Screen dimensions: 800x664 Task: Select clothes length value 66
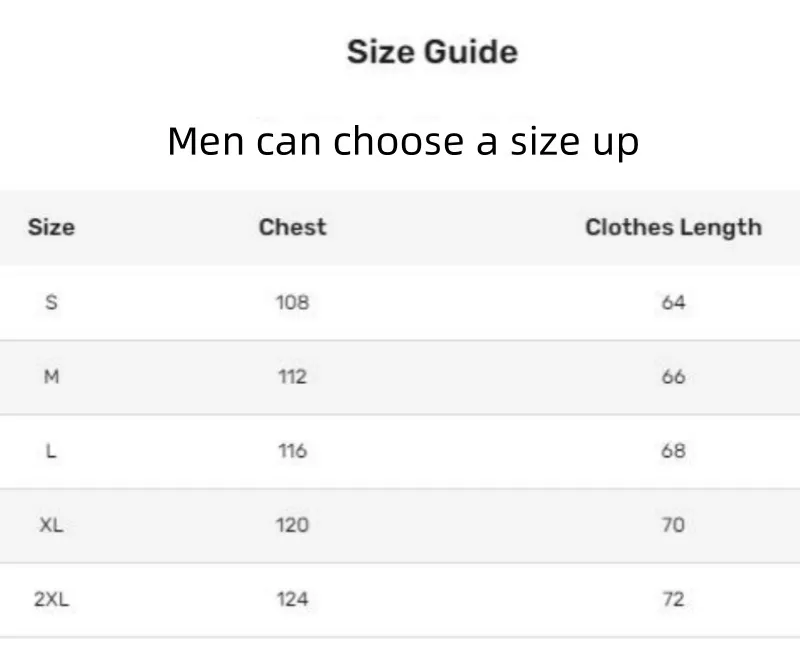pos(673,377)
